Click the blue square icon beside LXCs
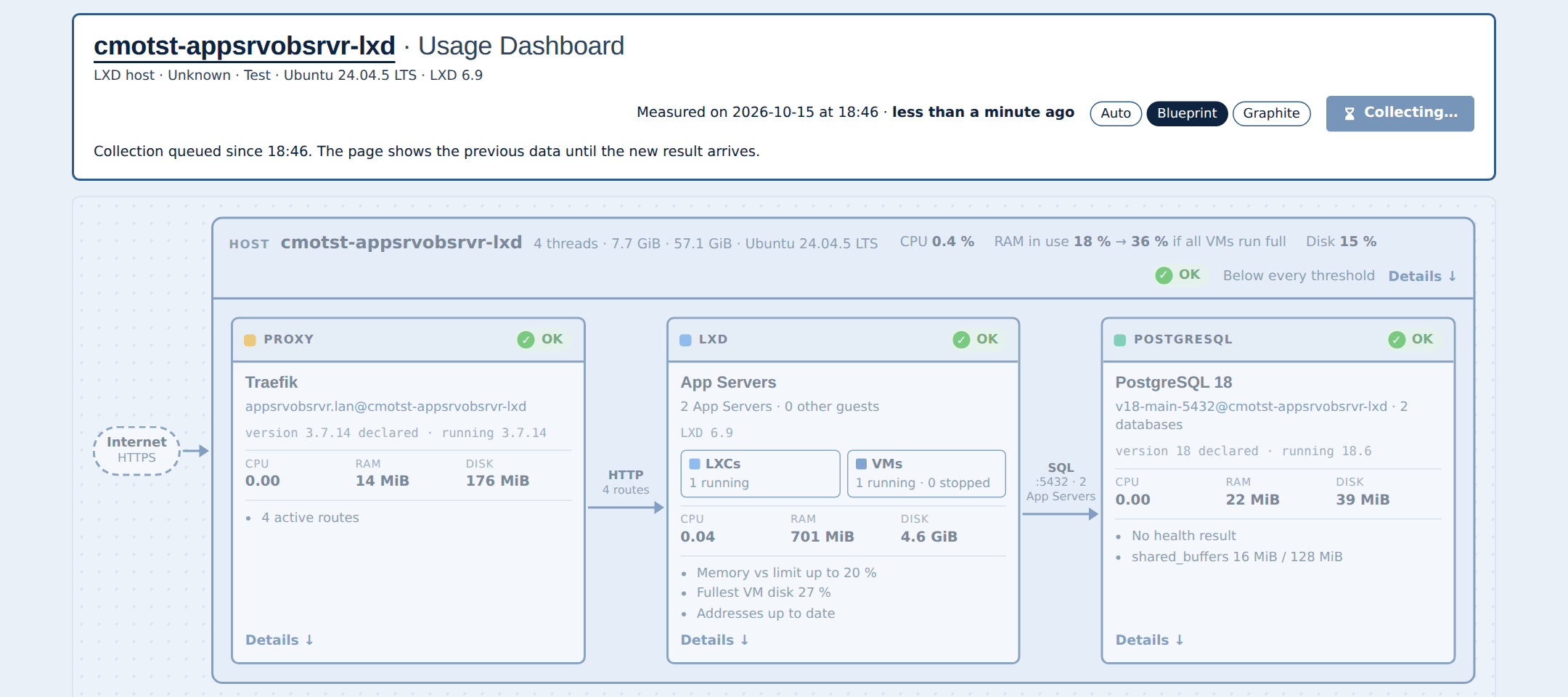1568x697 pixels. click(695, 464)
